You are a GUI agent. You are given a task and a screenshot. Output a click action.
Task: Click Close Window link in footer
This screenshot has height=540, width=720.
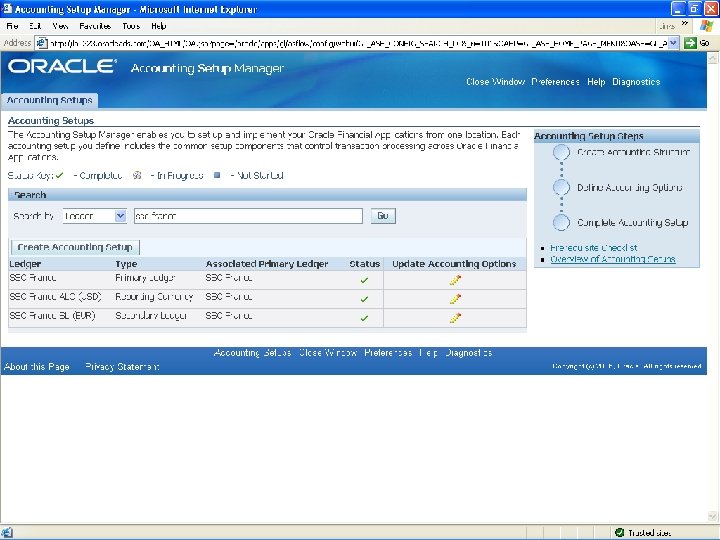pyautogui.click(x=328, y=353)
